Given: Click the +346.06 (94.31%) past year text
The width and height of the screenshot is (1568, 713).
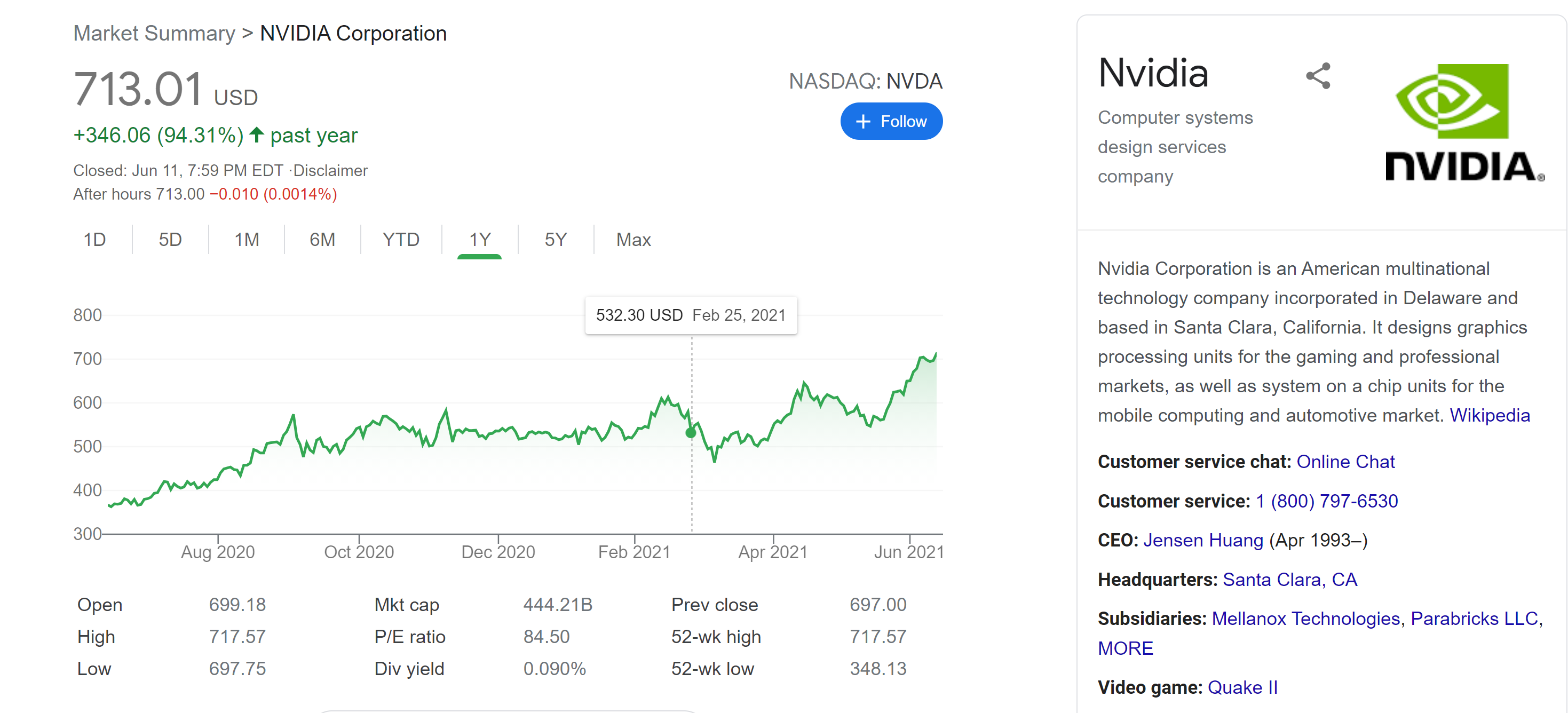Looking at the screenshot, I should (216, 135).
